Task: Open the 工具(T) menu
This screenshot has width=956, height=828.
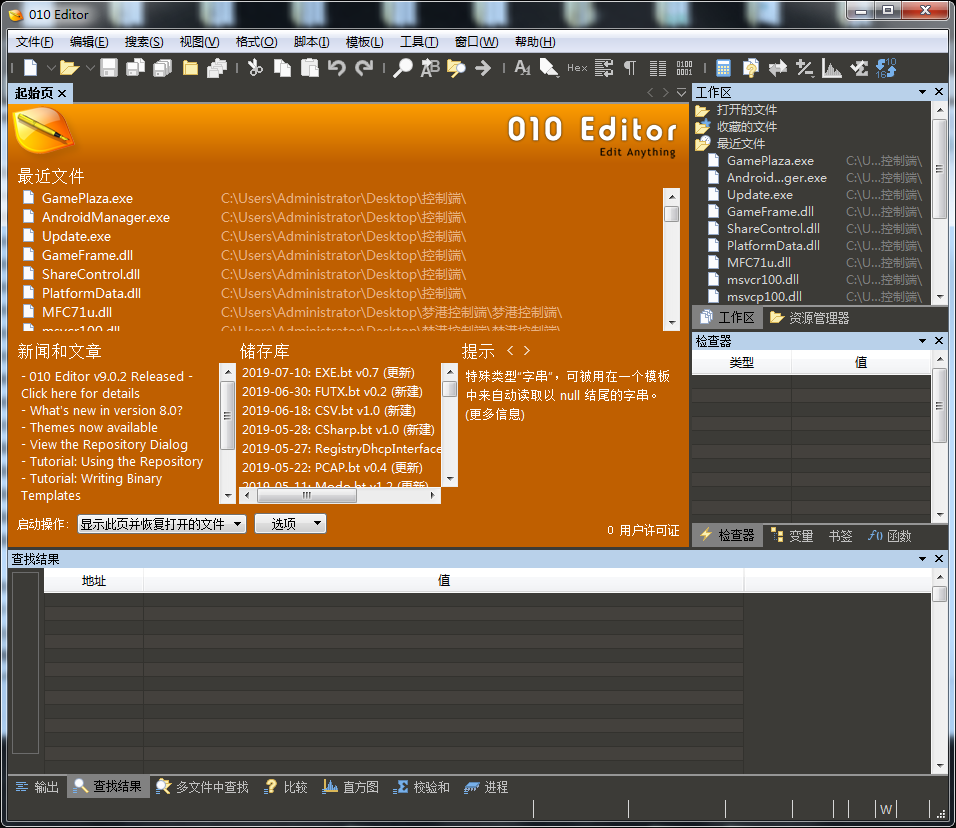Action: (x=419, y=42)
